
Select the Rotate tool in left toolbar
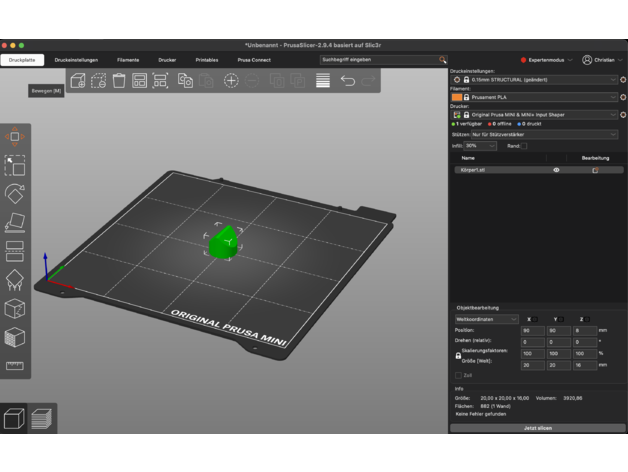(x=15, y=194)
